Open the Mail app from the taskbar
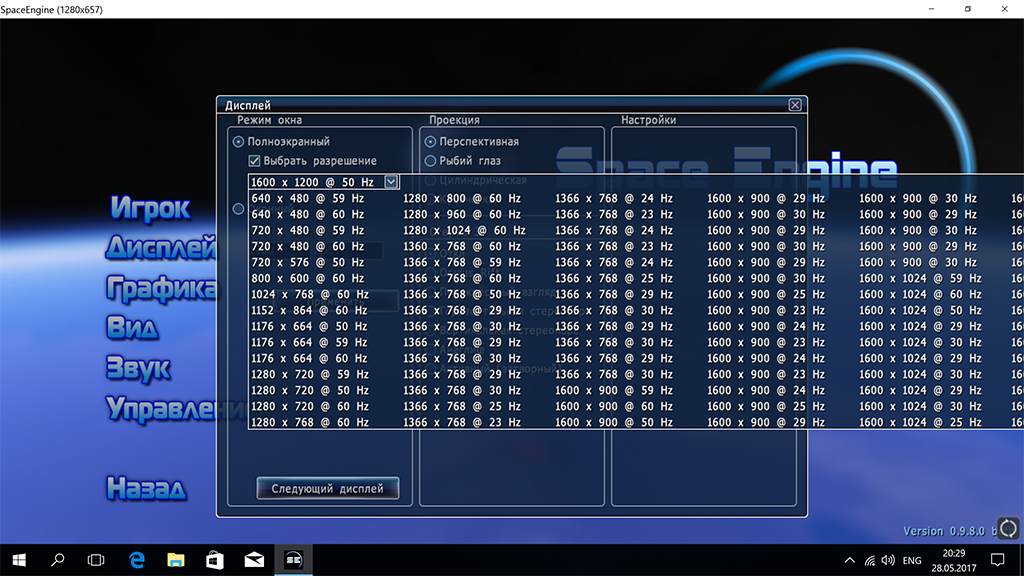This screenshot has height=576, width=1024. click(254, 560)
